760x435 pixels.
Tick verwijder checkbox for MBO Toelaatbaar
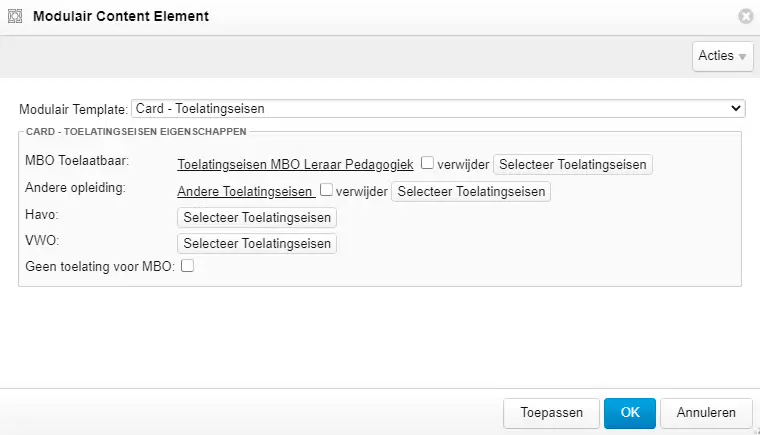click(427, 163)
